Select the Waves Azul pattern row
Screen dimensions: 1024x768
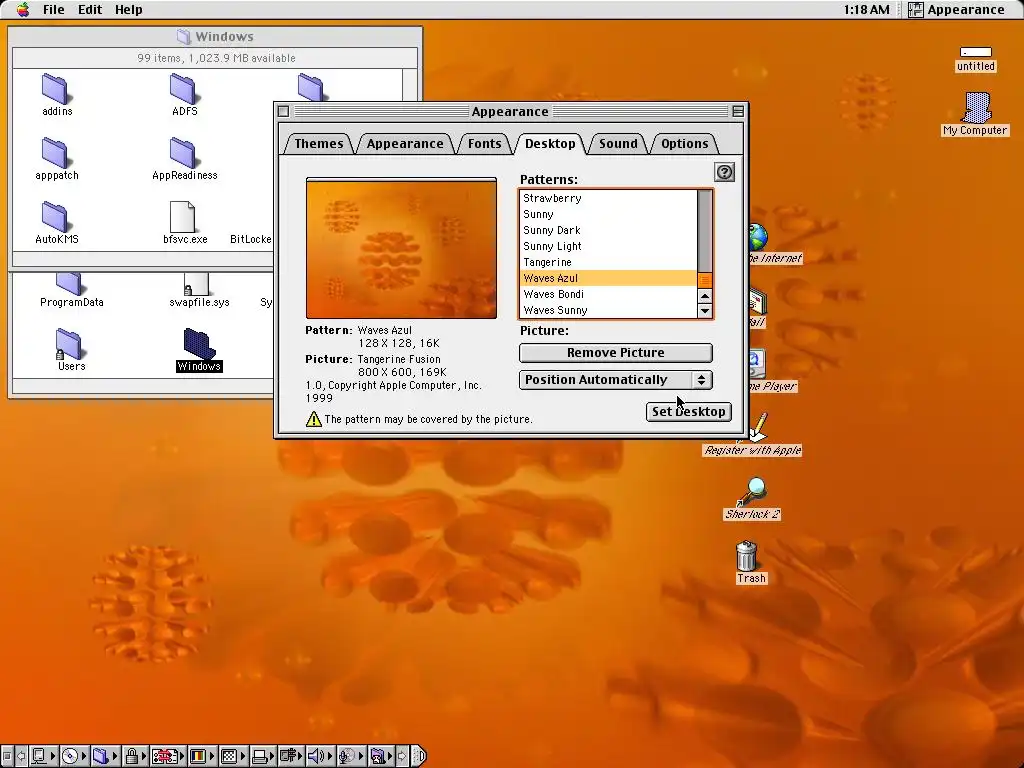tap(609, 278)
